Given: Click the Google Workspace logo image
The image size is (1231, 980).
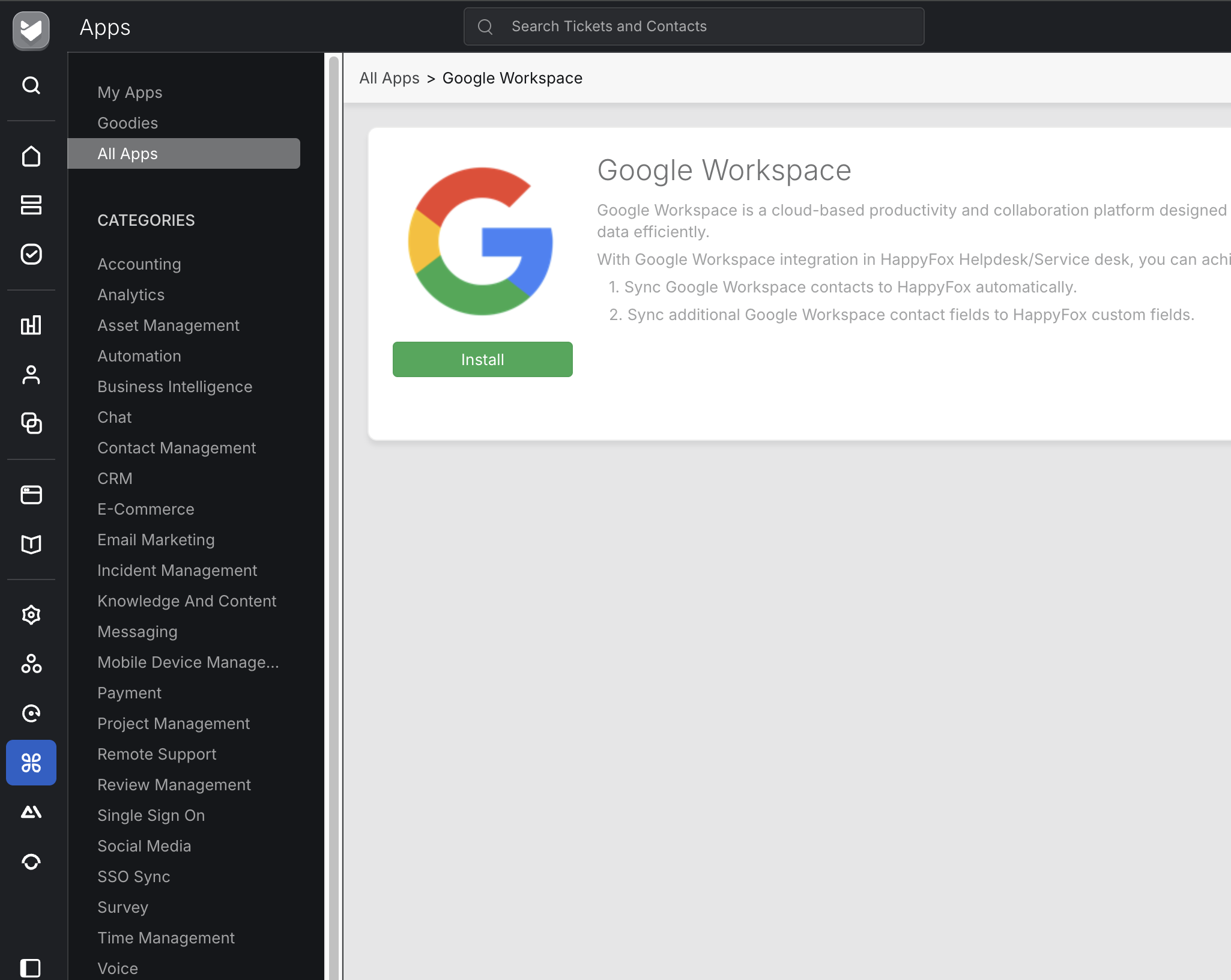Looking at the screenshot, I should pyautogui.click(x=480, y=241).
